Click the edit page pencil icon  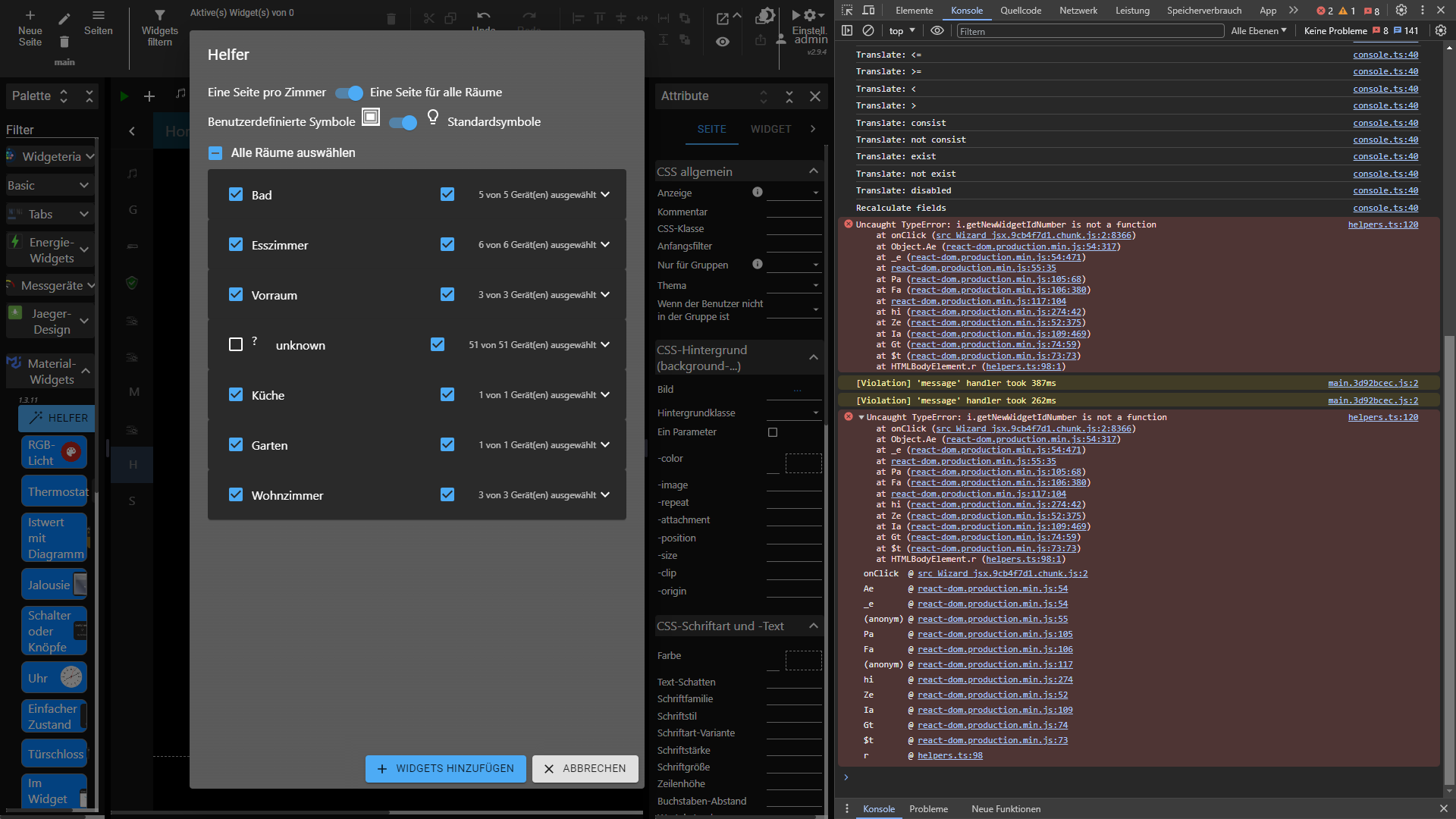coord(64,18)
